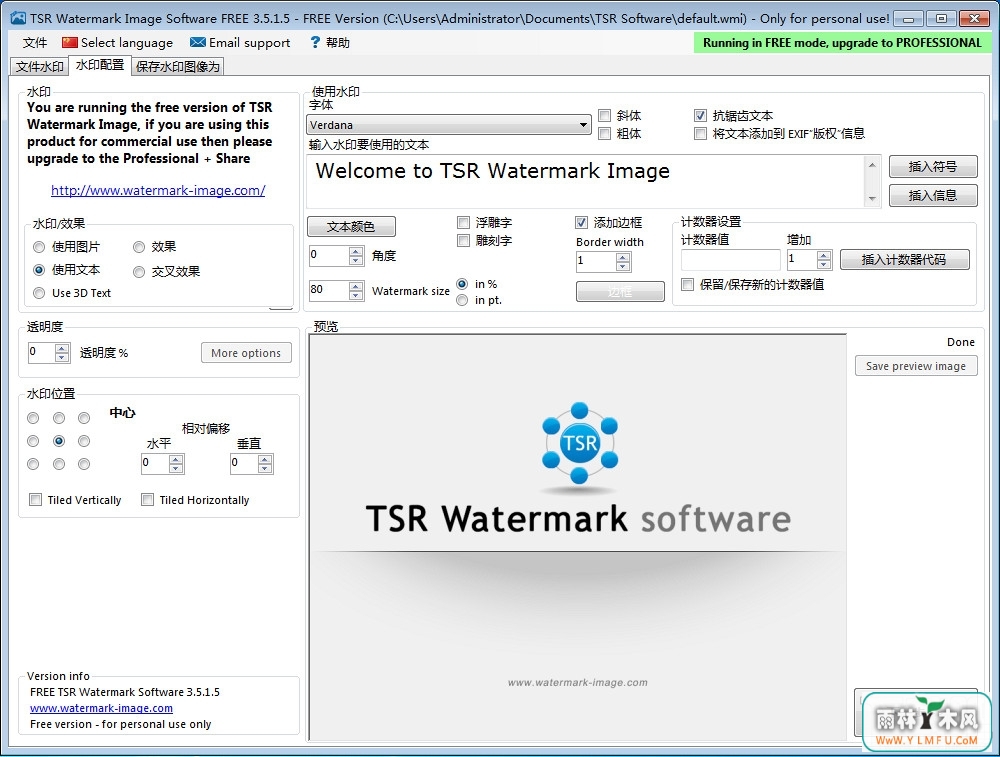Select the in % size radio button
This screenshot has width=1000, height=757.
point(462,284)
